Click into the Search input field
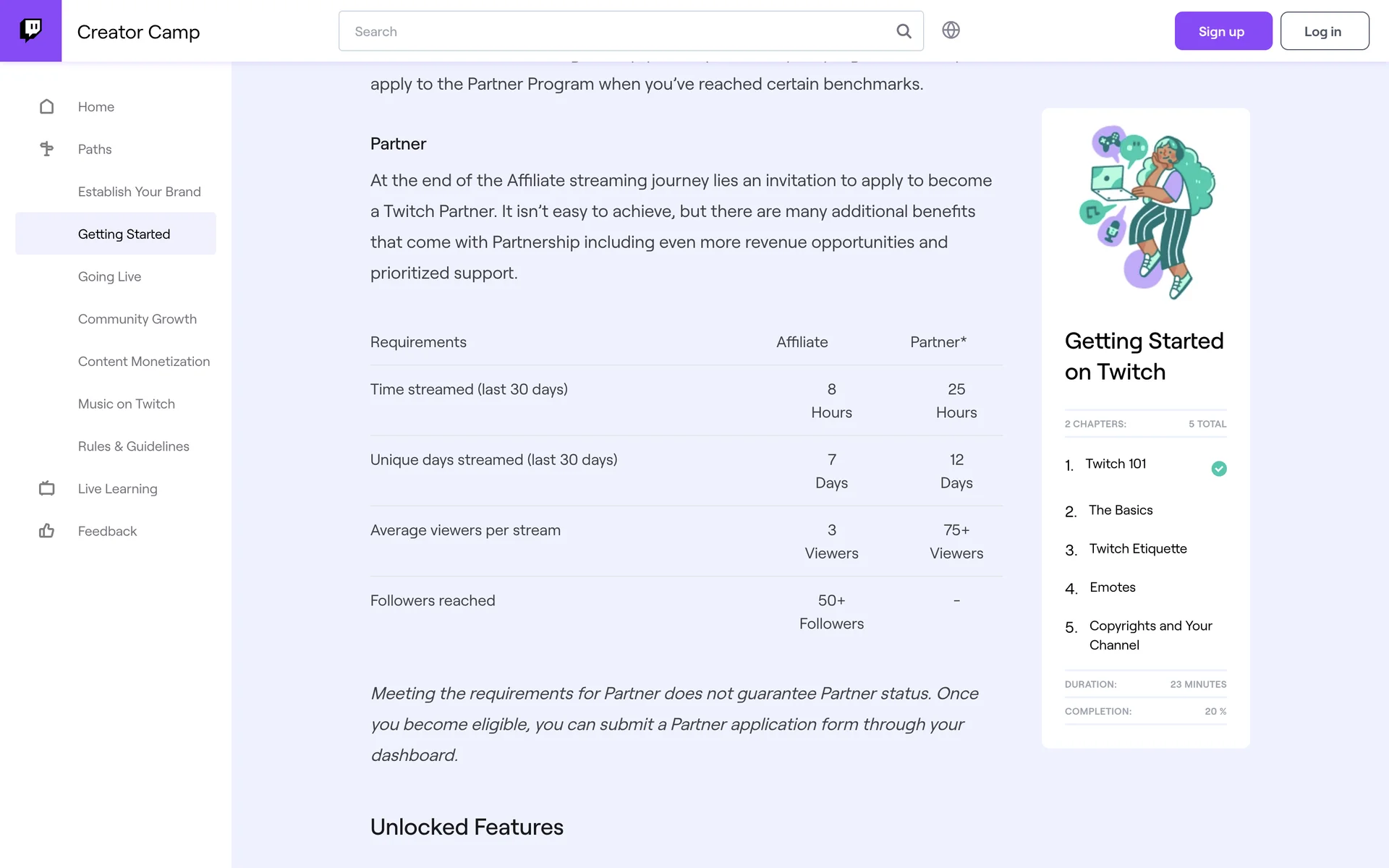 pos(615,31)
